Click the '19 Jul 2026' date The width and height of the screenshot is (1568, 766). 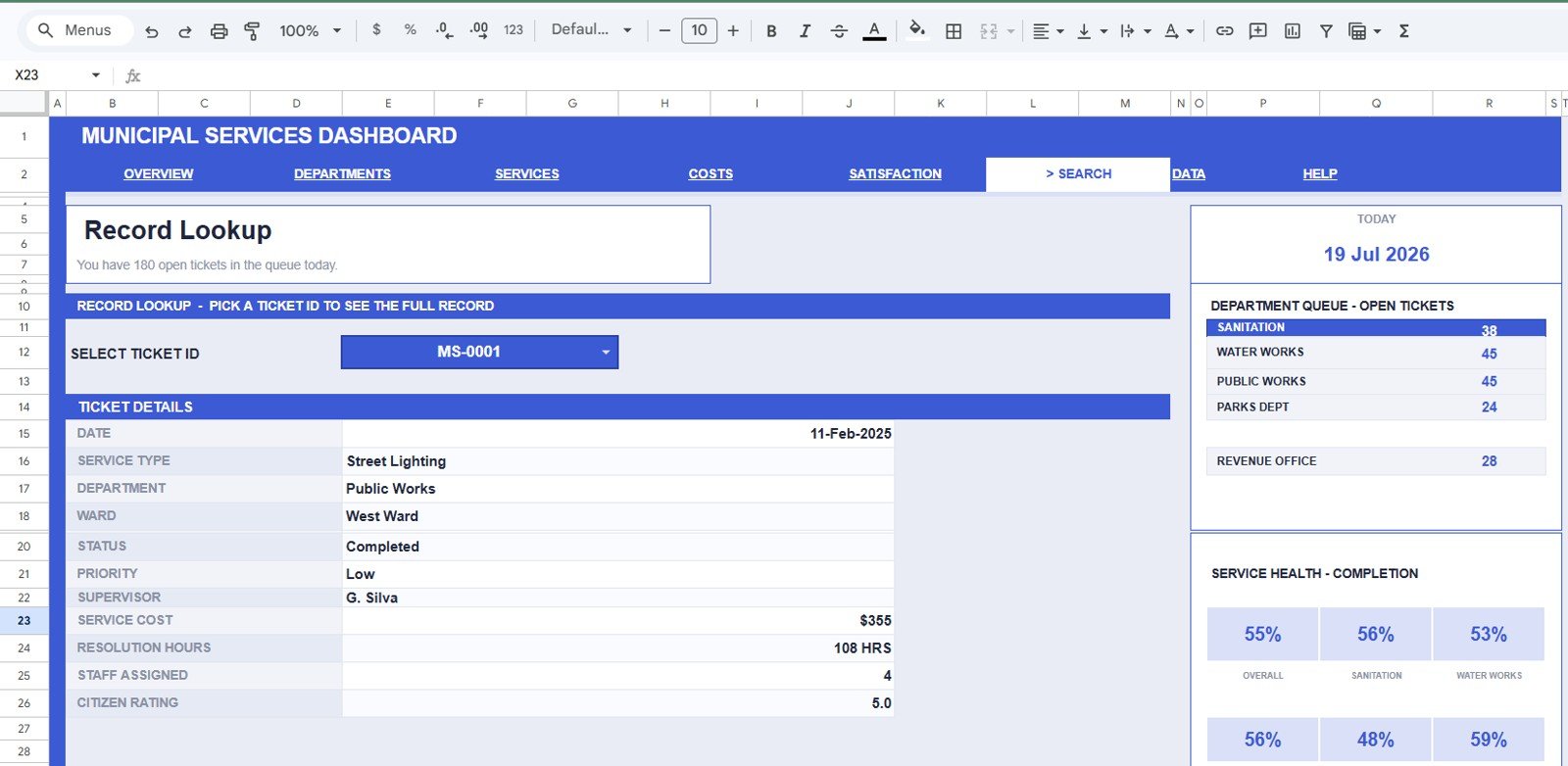pos(1376,254)
